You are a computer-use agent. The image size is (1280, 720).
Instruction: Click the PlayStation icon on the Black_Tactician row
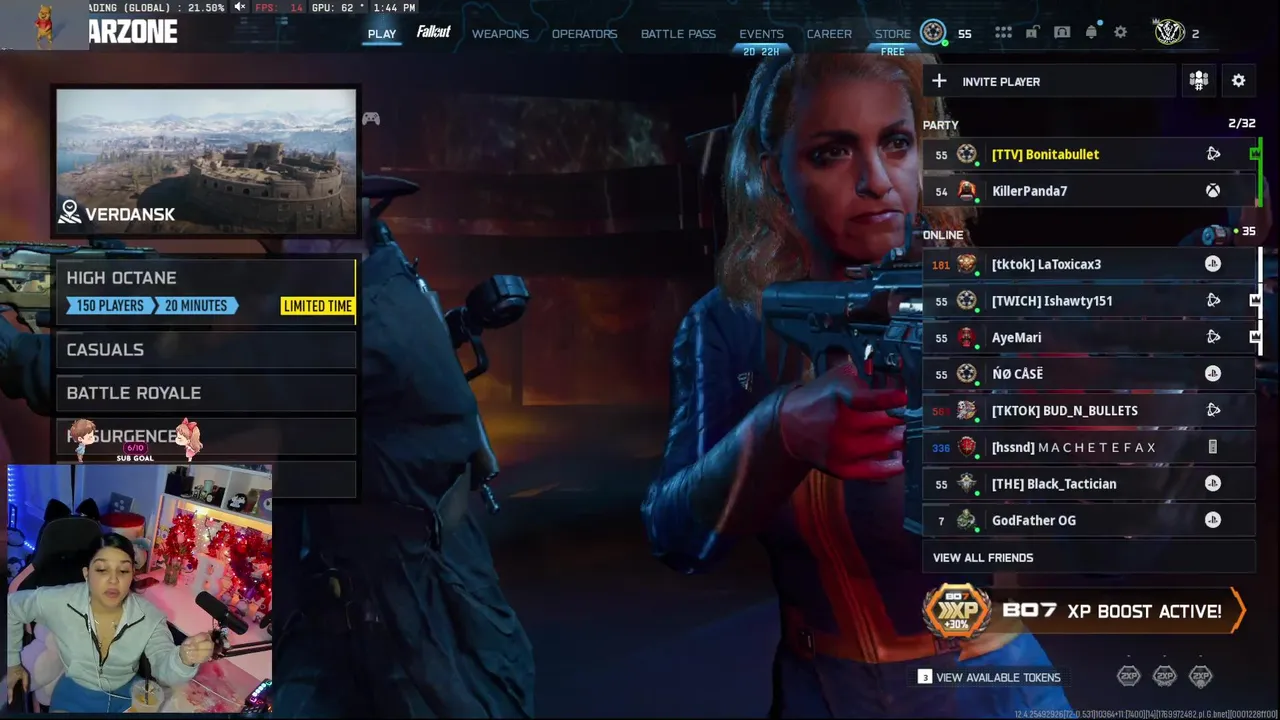pyautogui.click(x=1213, y=483)
